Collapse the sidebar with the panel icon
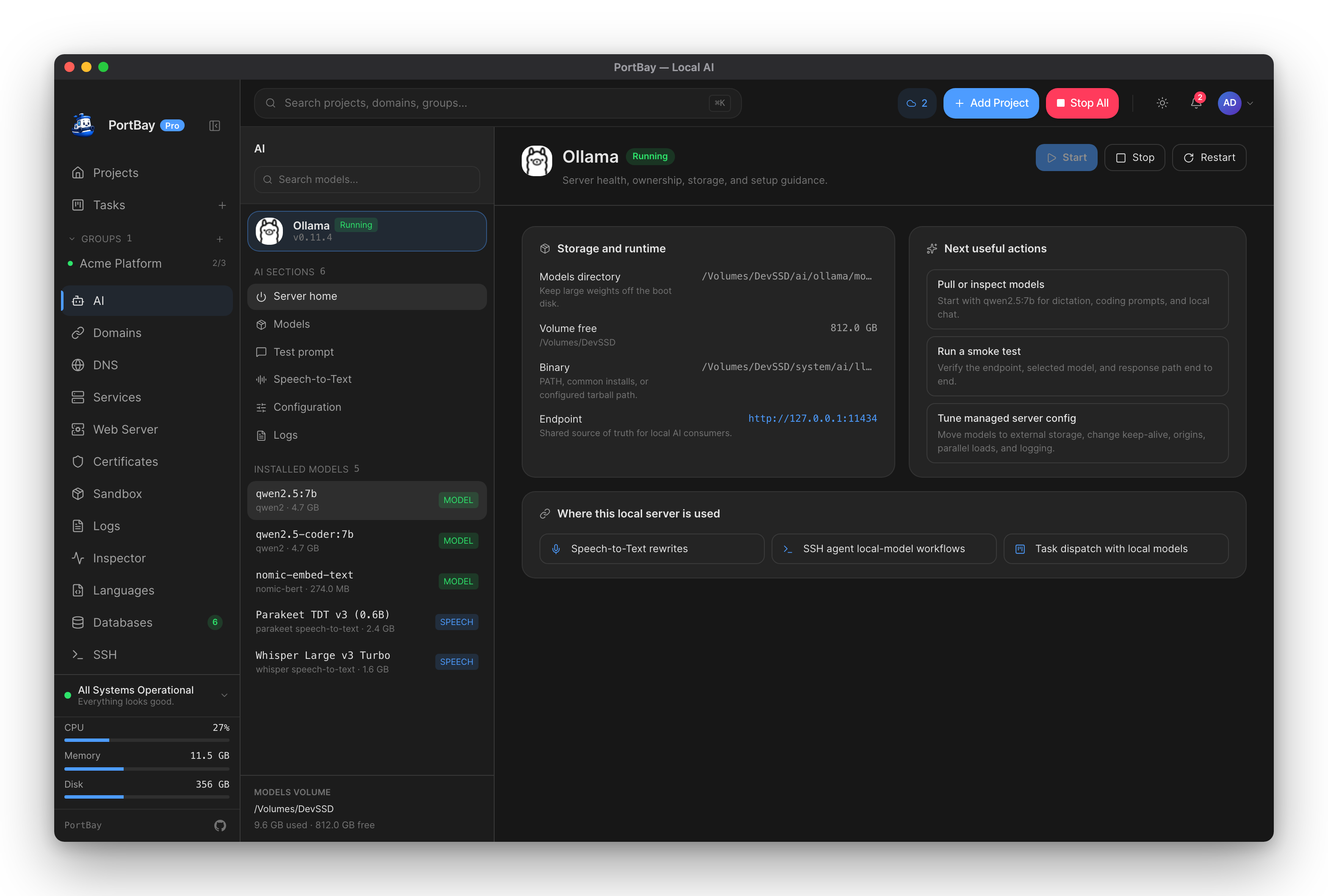 (x=214, y=126)
